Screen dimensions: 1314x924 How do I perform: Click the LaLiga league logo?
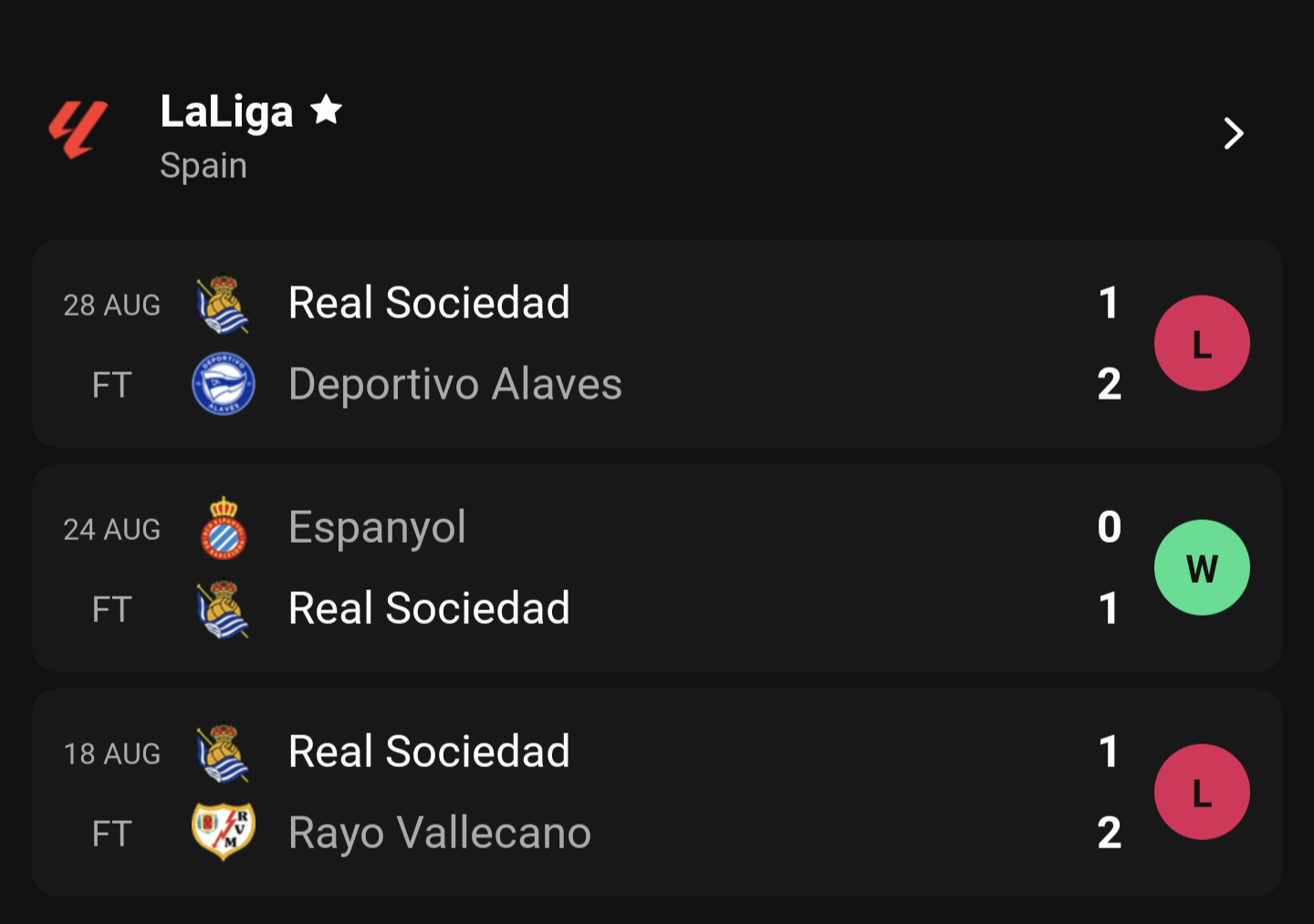pyautogui.click(x=78, y=130)
